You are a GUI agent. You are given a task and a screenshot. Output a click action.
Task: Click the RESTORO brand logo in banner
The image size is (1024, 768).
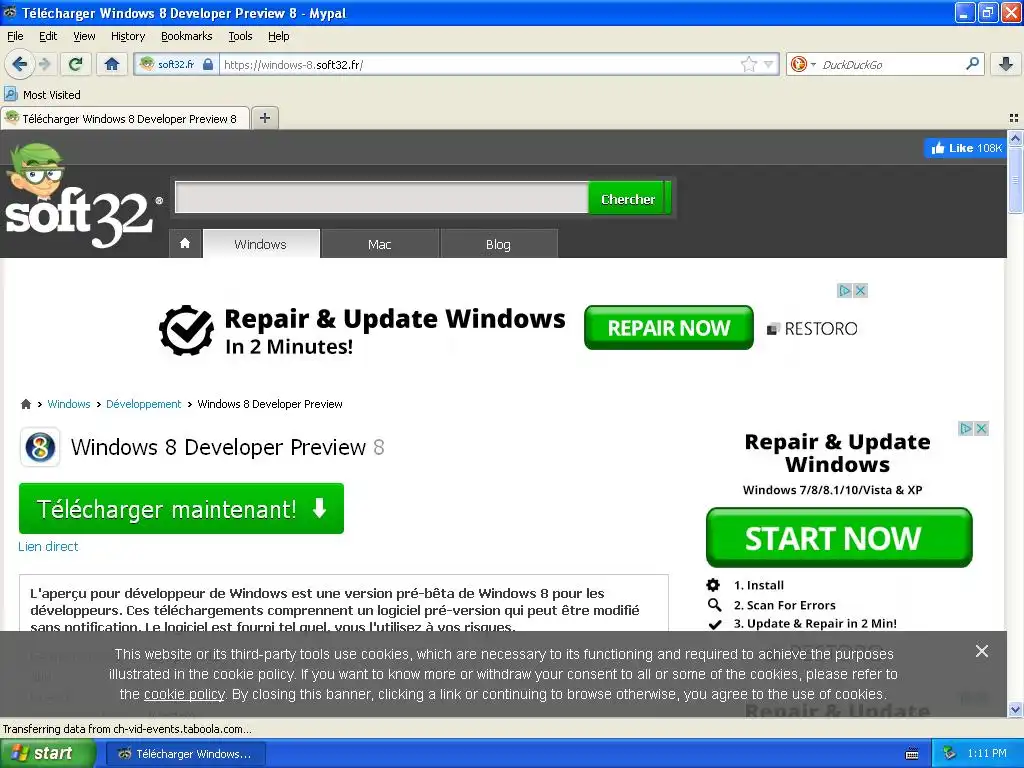pyautogui.click(x=812, y=328)
